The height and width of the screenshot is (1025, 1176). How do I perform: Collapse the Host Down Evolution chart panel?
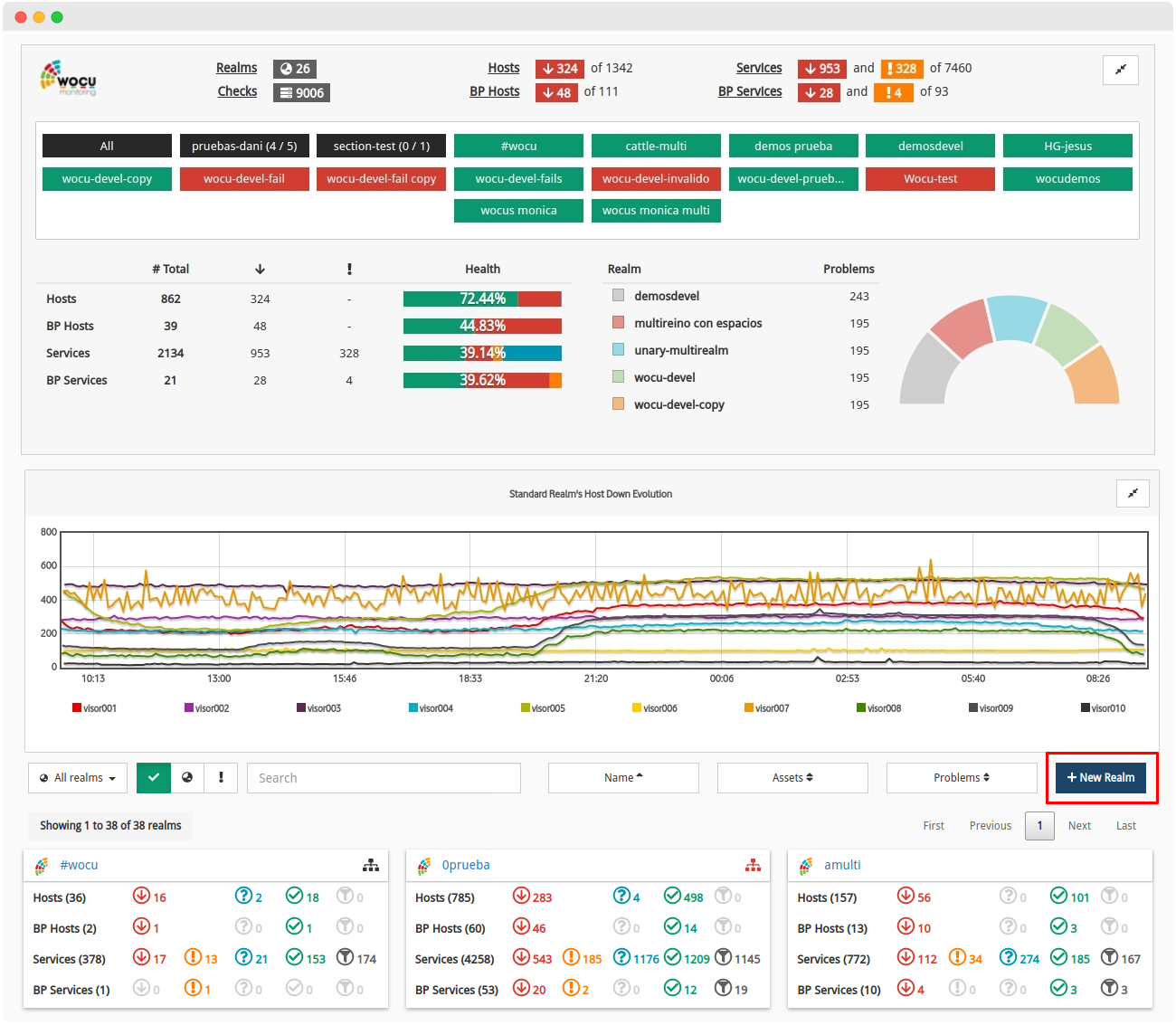coord(1133,493)
